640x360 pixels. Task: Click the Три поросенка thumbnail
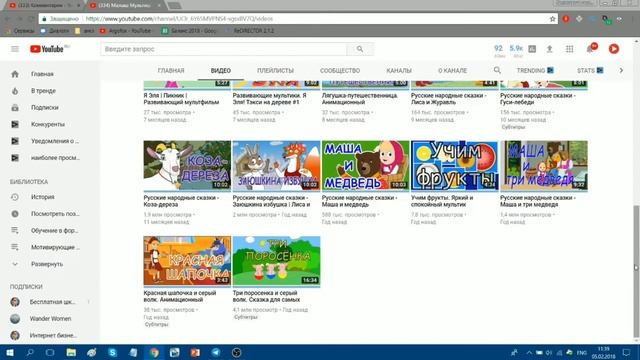click(276, 261)
